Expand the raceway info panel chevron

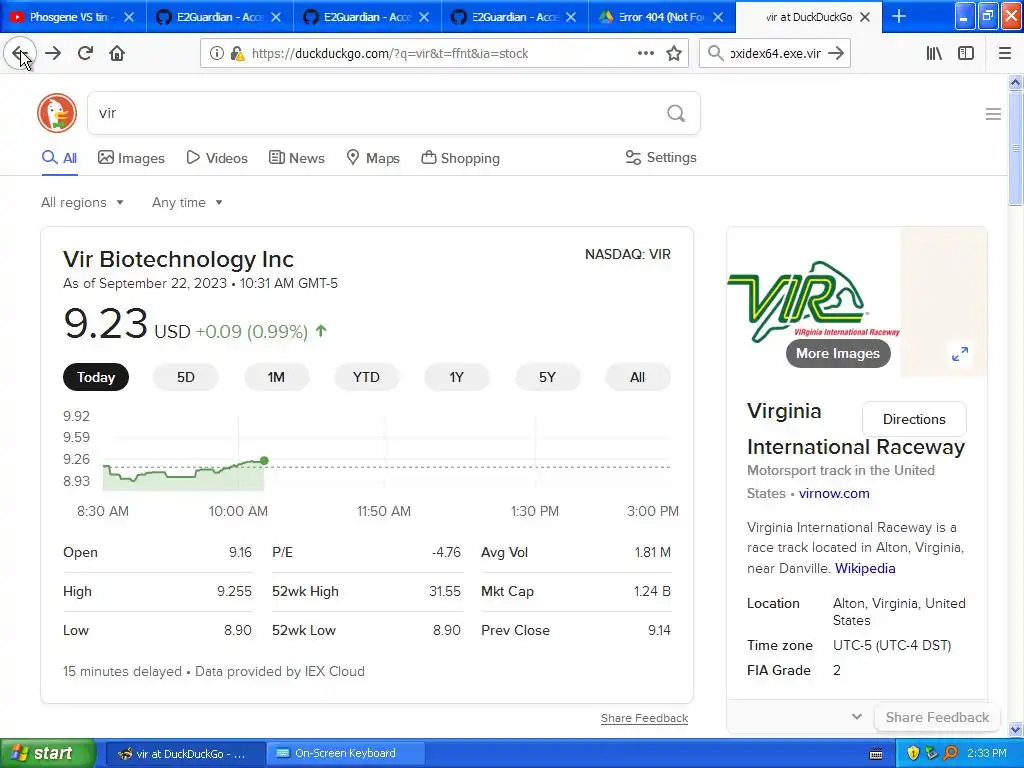click(857, 716)
